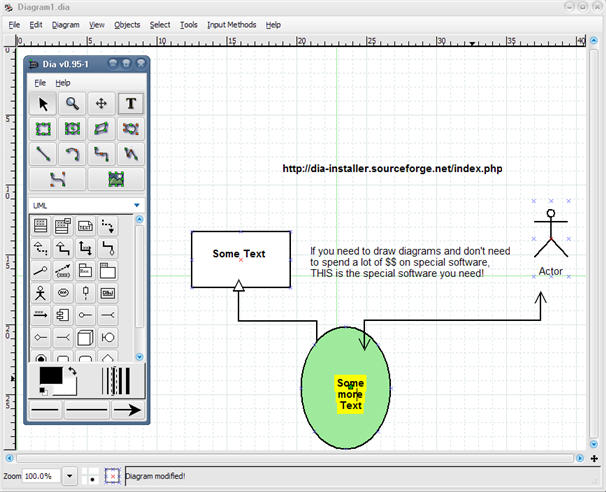Toggle object snapping in the status bar
Image resolution: width=606 pixels, height=492 pixels.
(x=112, y=476)
